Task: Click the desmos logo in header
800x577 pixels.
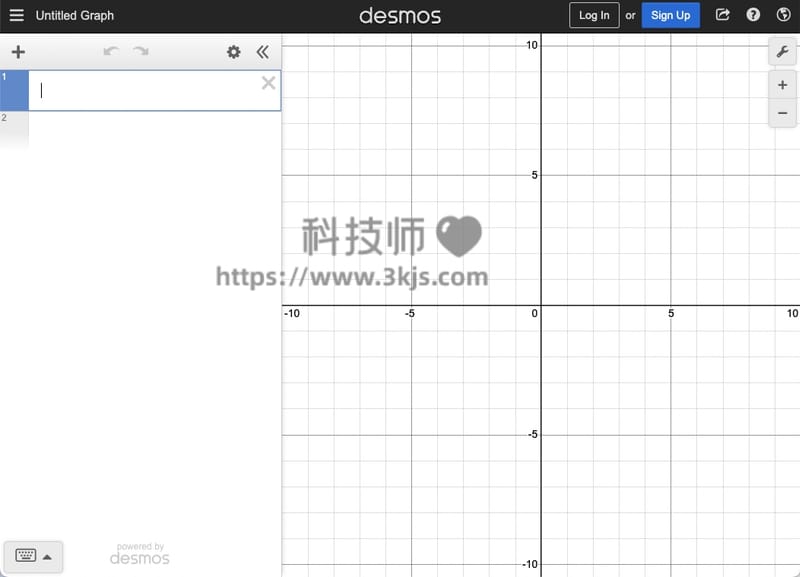Action: [400, 16]
